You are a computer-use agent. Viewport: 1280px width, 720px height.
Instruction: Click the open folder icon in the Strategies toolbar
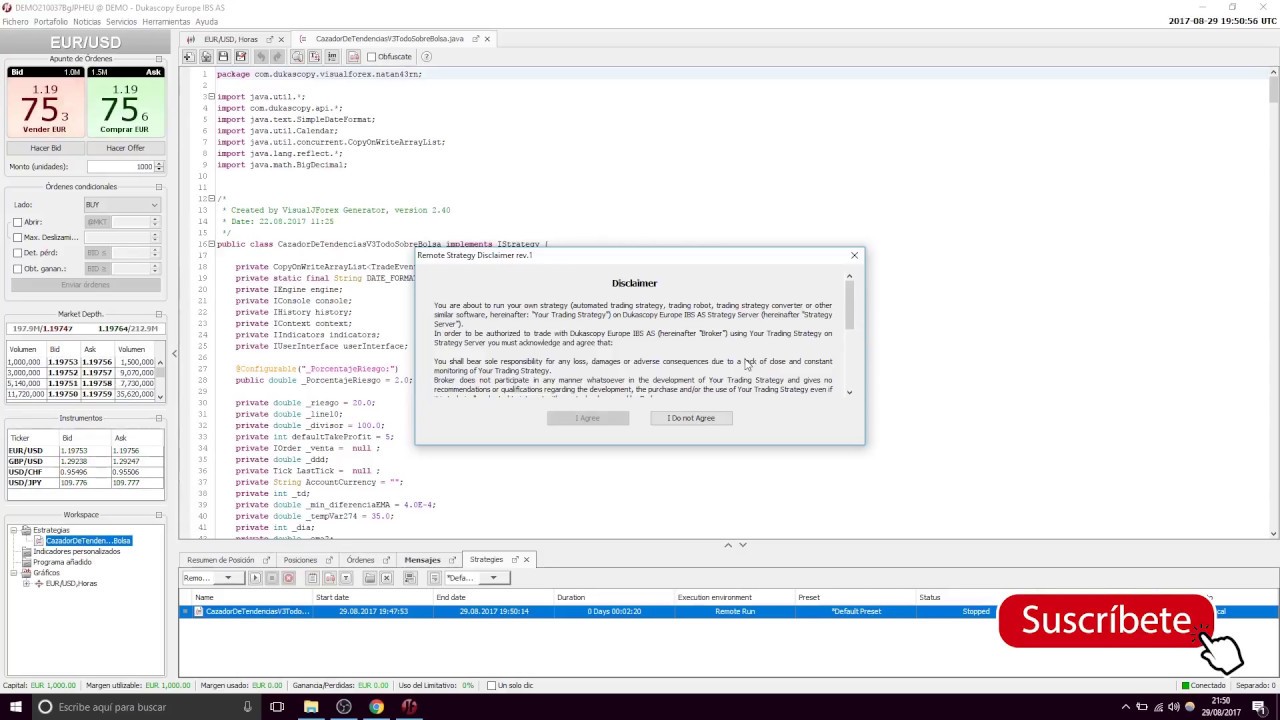pos(369,578)
